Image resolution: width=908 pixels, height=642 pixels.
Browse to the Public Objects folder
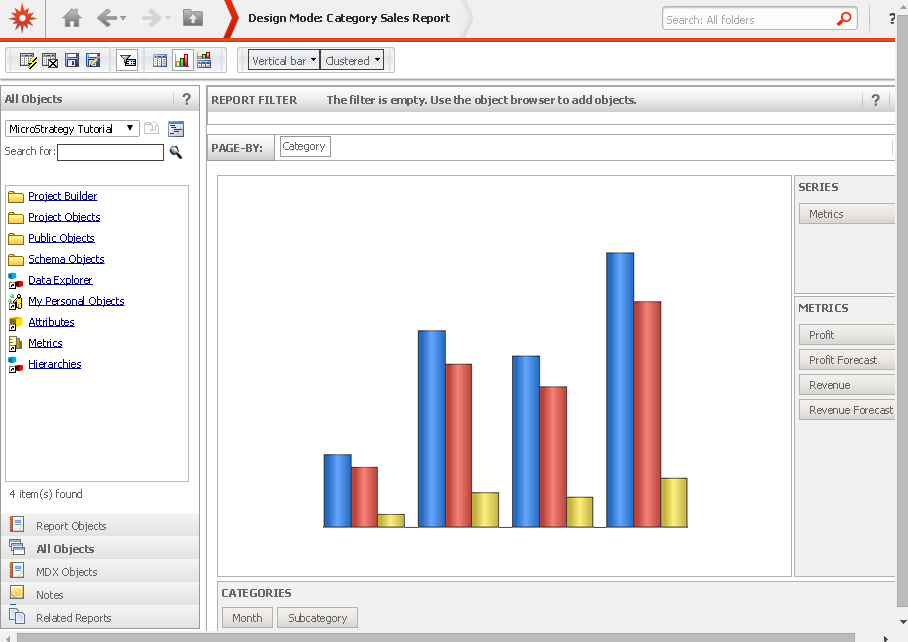tap(60, 237)
